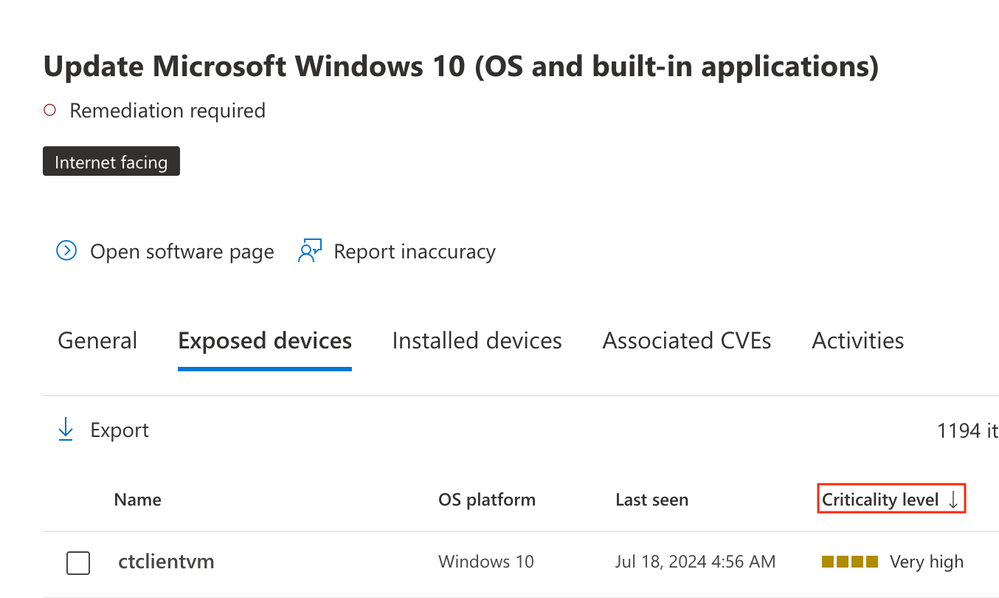Sort by the OS platform column header
Screen dimensions: 999x598
(x=487, y=499)
